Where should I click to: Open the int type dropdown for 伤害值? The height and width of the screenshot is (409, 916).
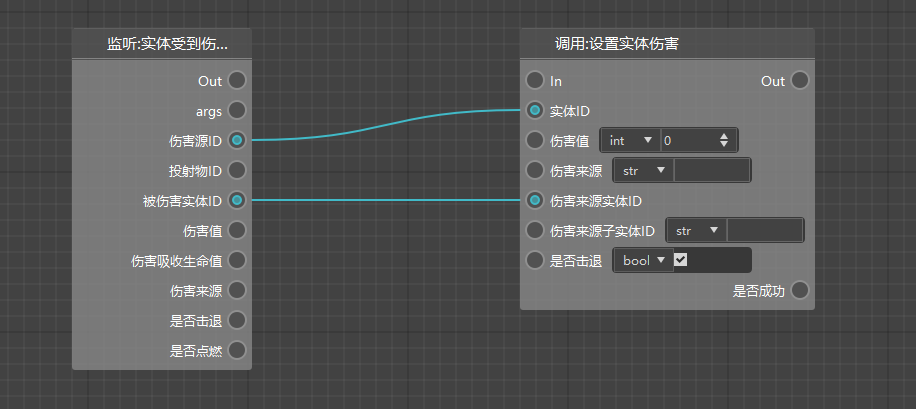[x=631, y=140]
